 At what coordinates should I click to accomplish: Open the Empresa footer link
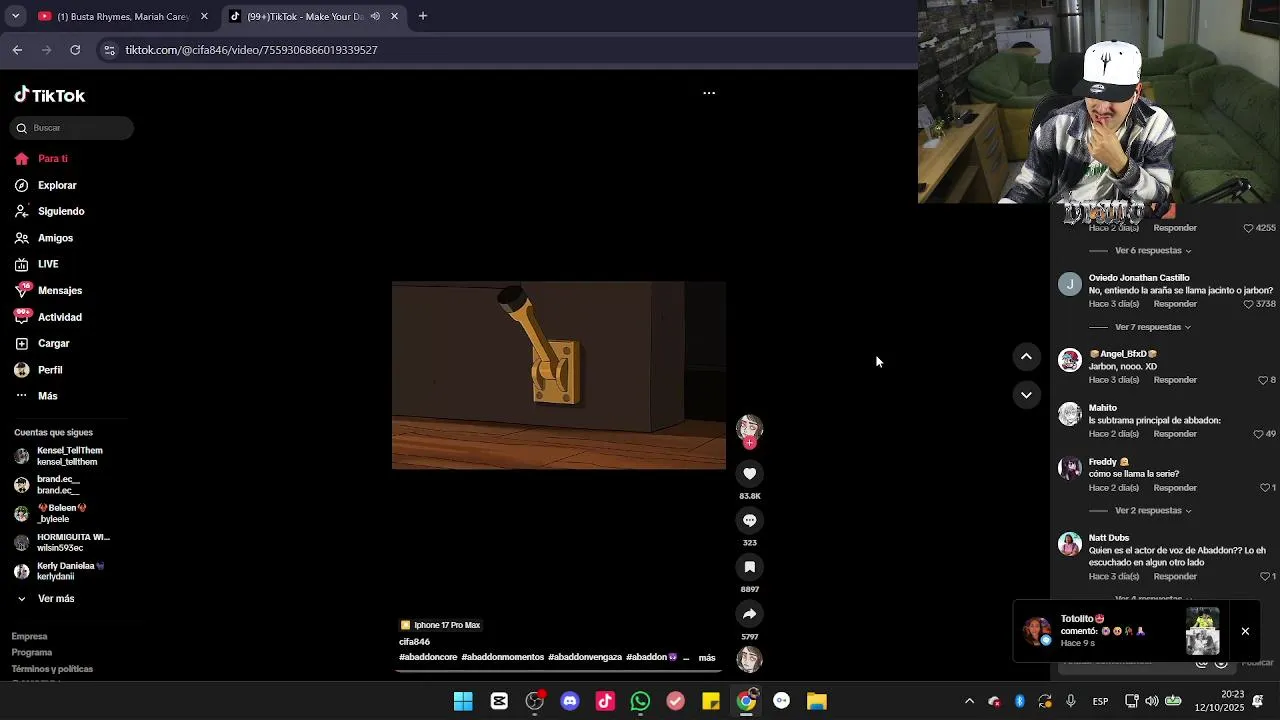[29, 637]
